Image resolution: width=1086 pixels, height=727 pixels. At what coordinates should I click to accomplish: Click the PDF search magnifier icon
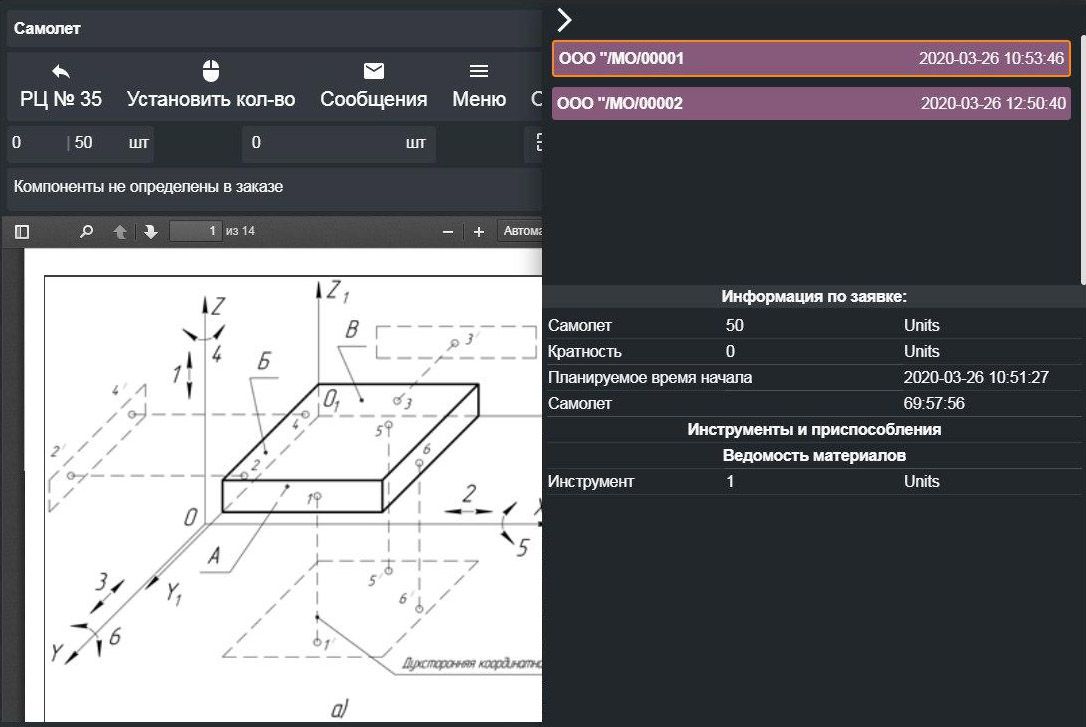coord(87,232)
